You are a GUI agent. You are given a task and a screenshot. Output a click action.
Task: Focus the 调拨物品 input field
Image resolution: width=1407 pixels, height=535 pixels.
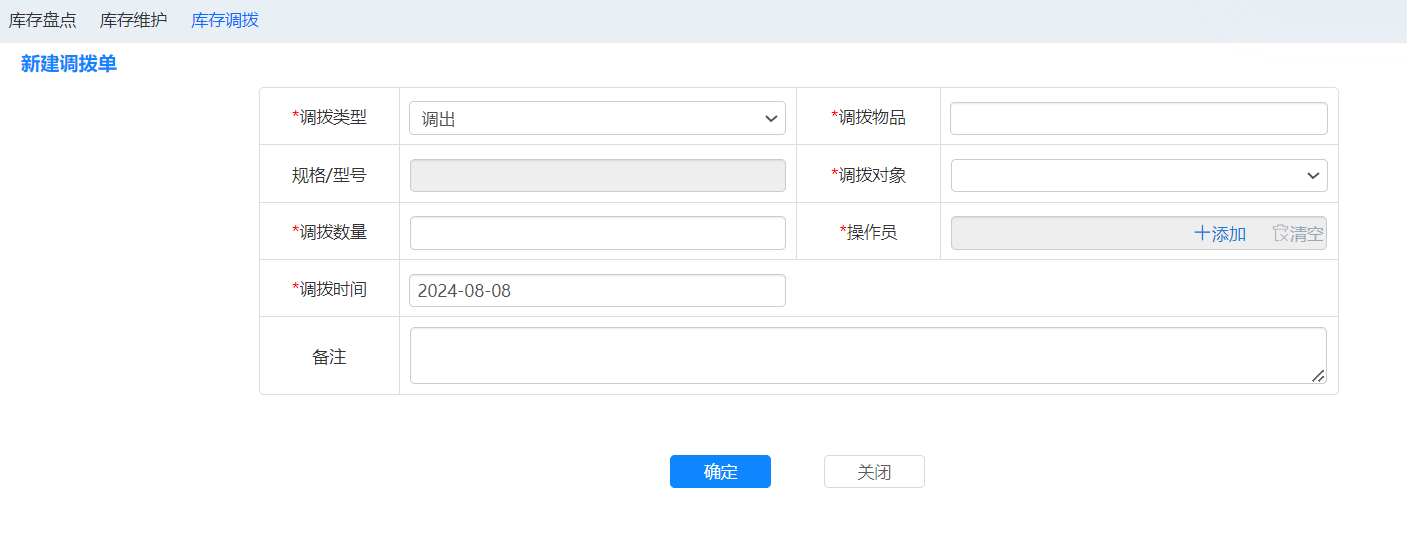coord(1138,118)
